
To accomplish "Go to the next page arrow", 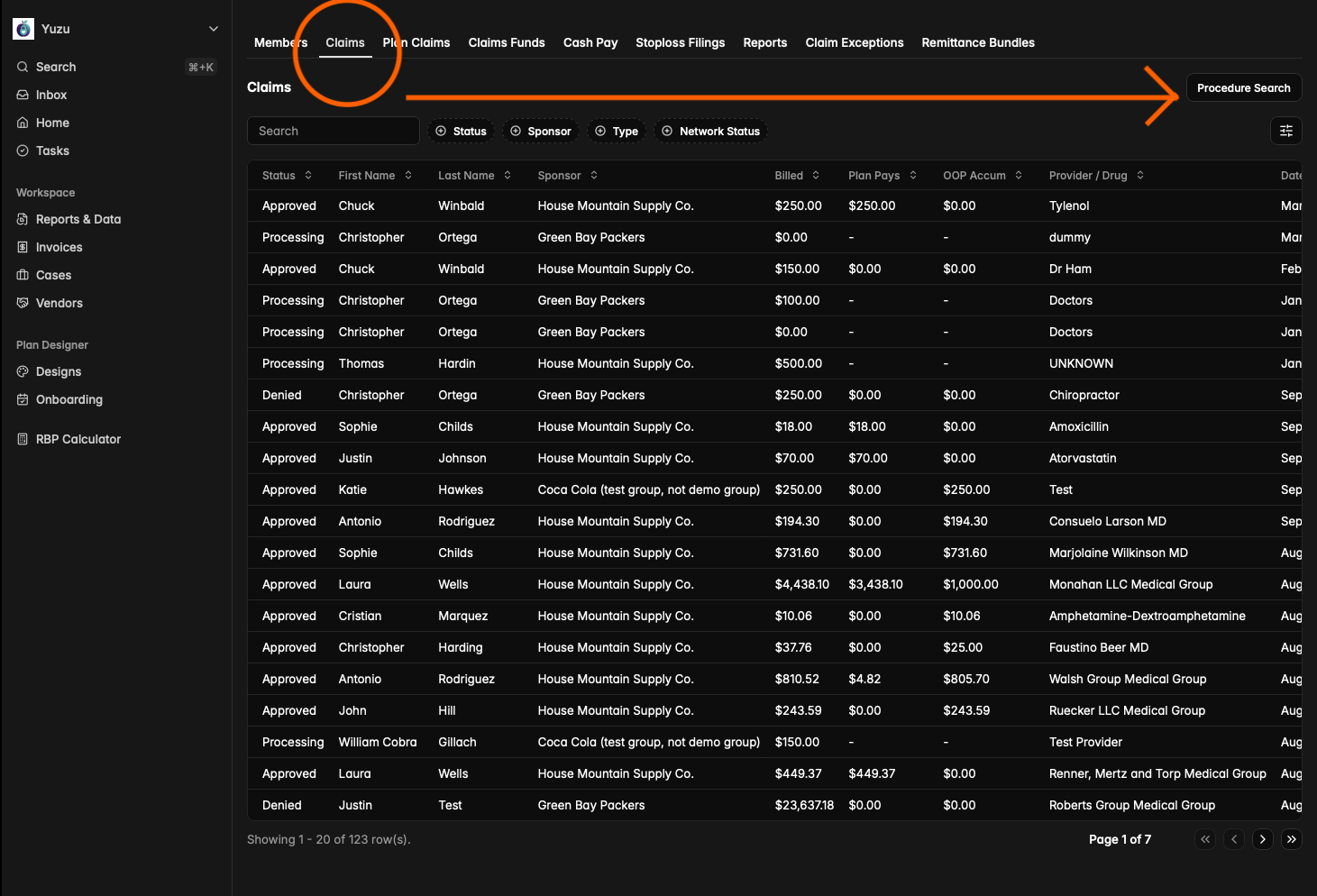I will tap(1263, 839).
